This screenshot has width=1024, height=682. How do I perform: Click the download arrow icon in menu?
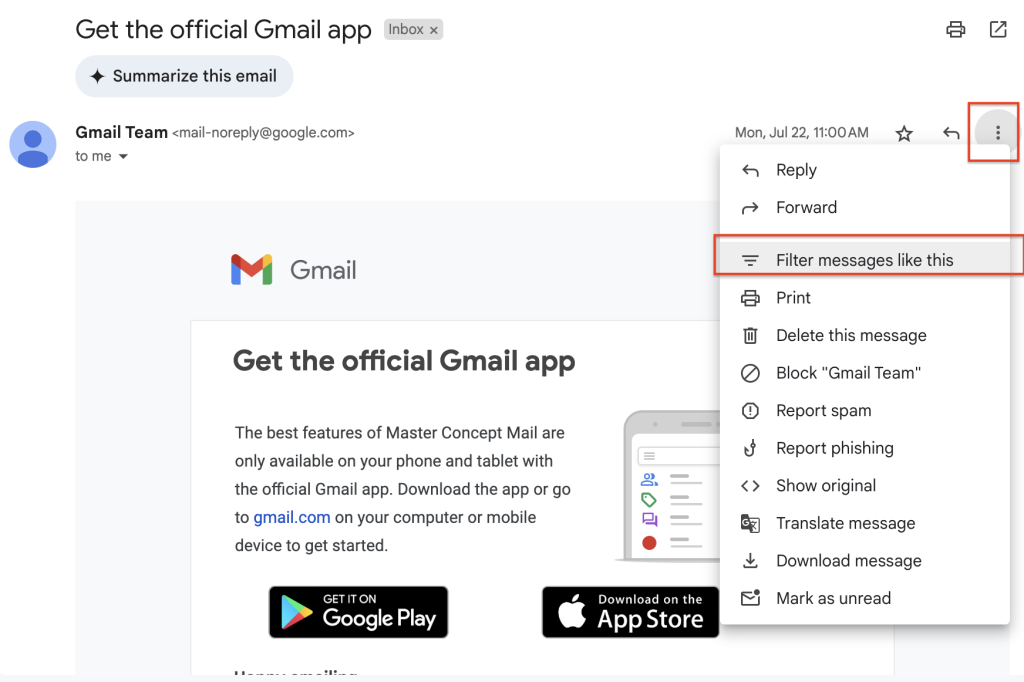750,561
